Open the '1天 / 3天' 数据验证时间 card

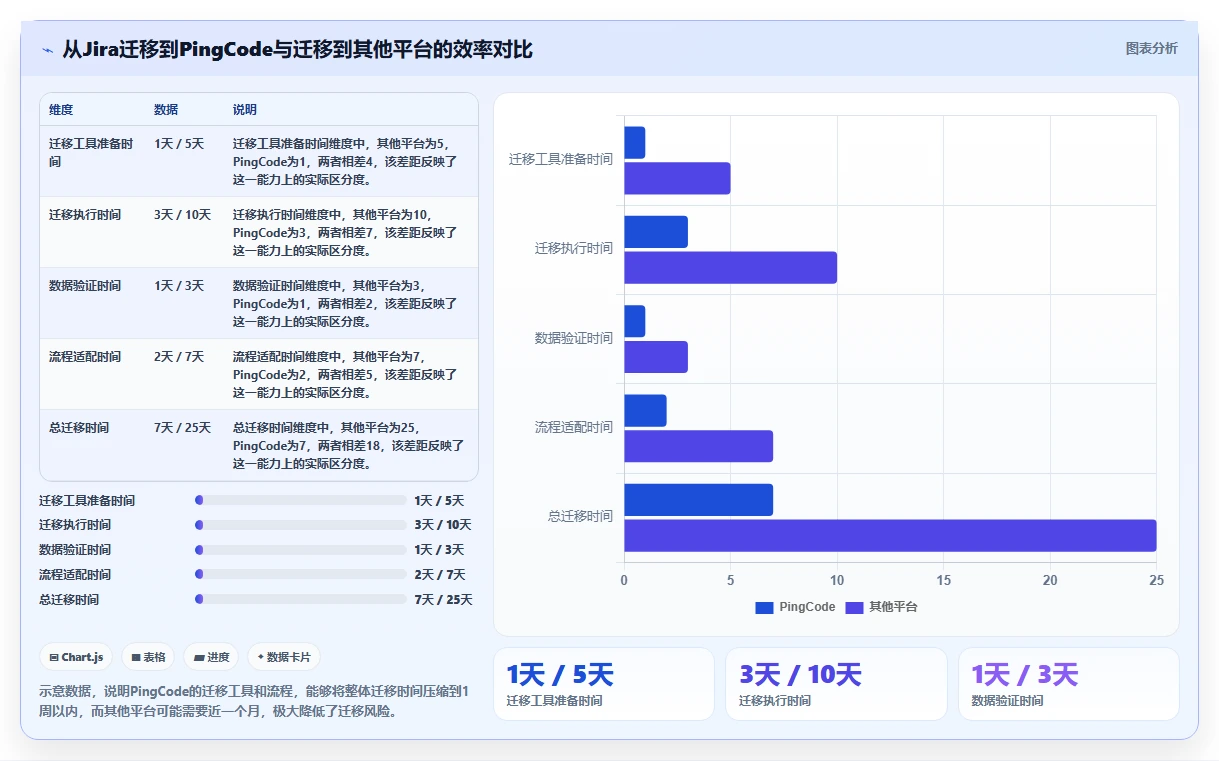tap(1068, 684)
